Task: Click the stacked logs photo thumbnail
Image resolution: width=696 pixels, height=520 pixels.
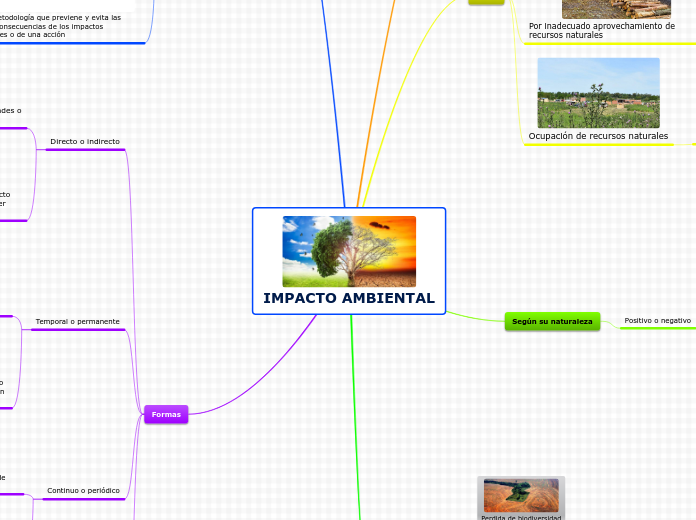Action: click(x=616, y=8)
